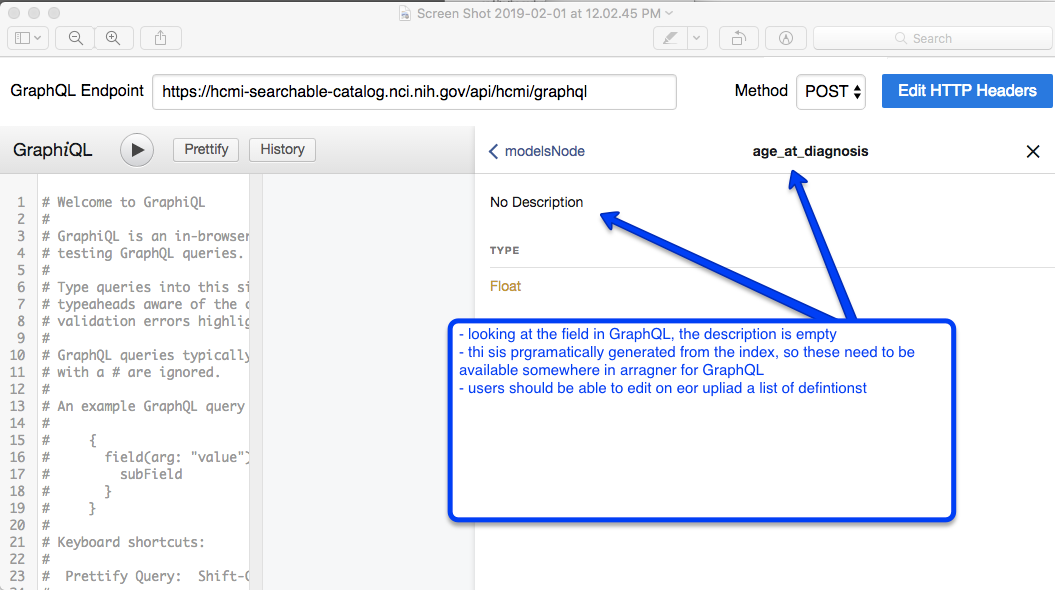Screen dimensions: 1055x590
Task: Click the TYPE section header
Action: tap(505, 250)
